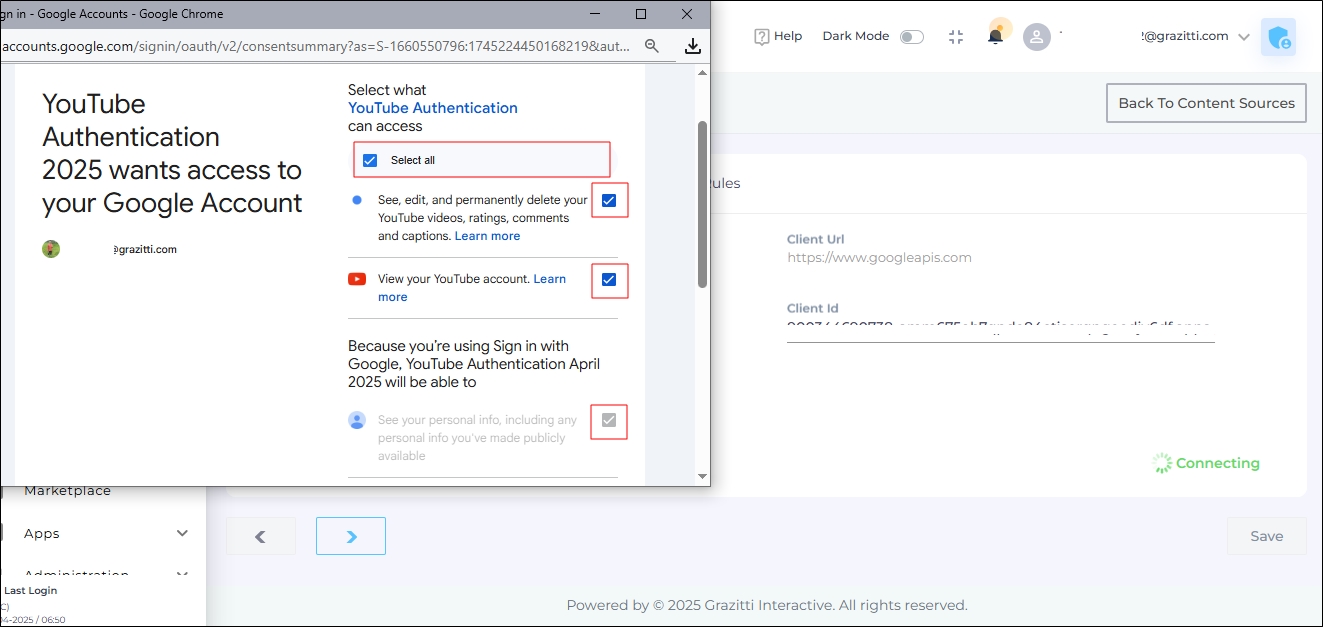Click the exit fullscreen arrows icon
Image resolution: width=1323 pixels, height=627 pixels.
(x=956, y=37)
